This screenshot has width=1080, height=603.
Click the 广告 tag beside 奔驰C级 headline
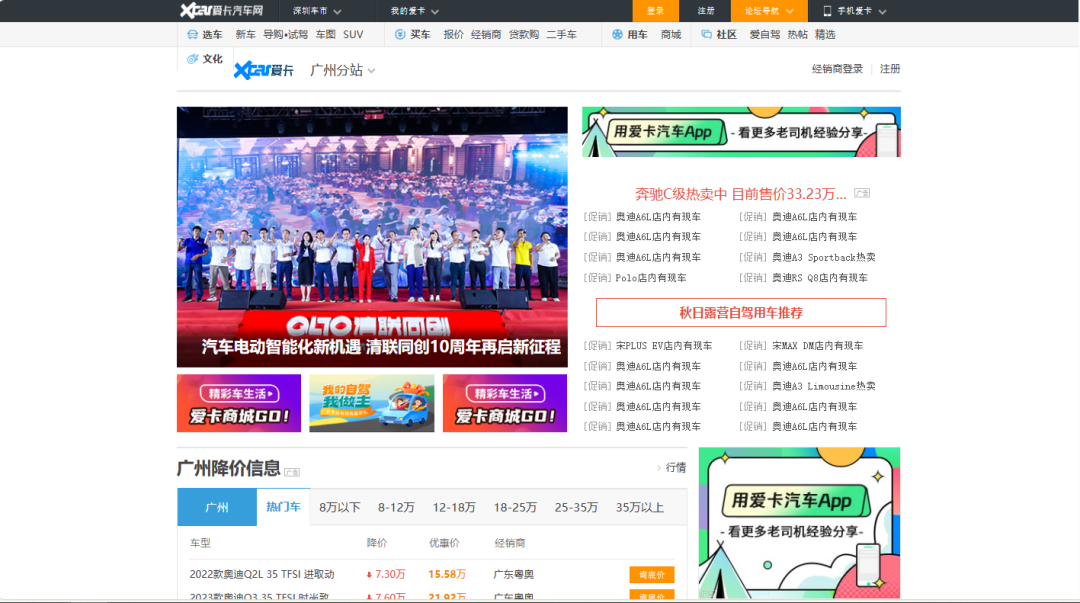(x=862, y=194)
